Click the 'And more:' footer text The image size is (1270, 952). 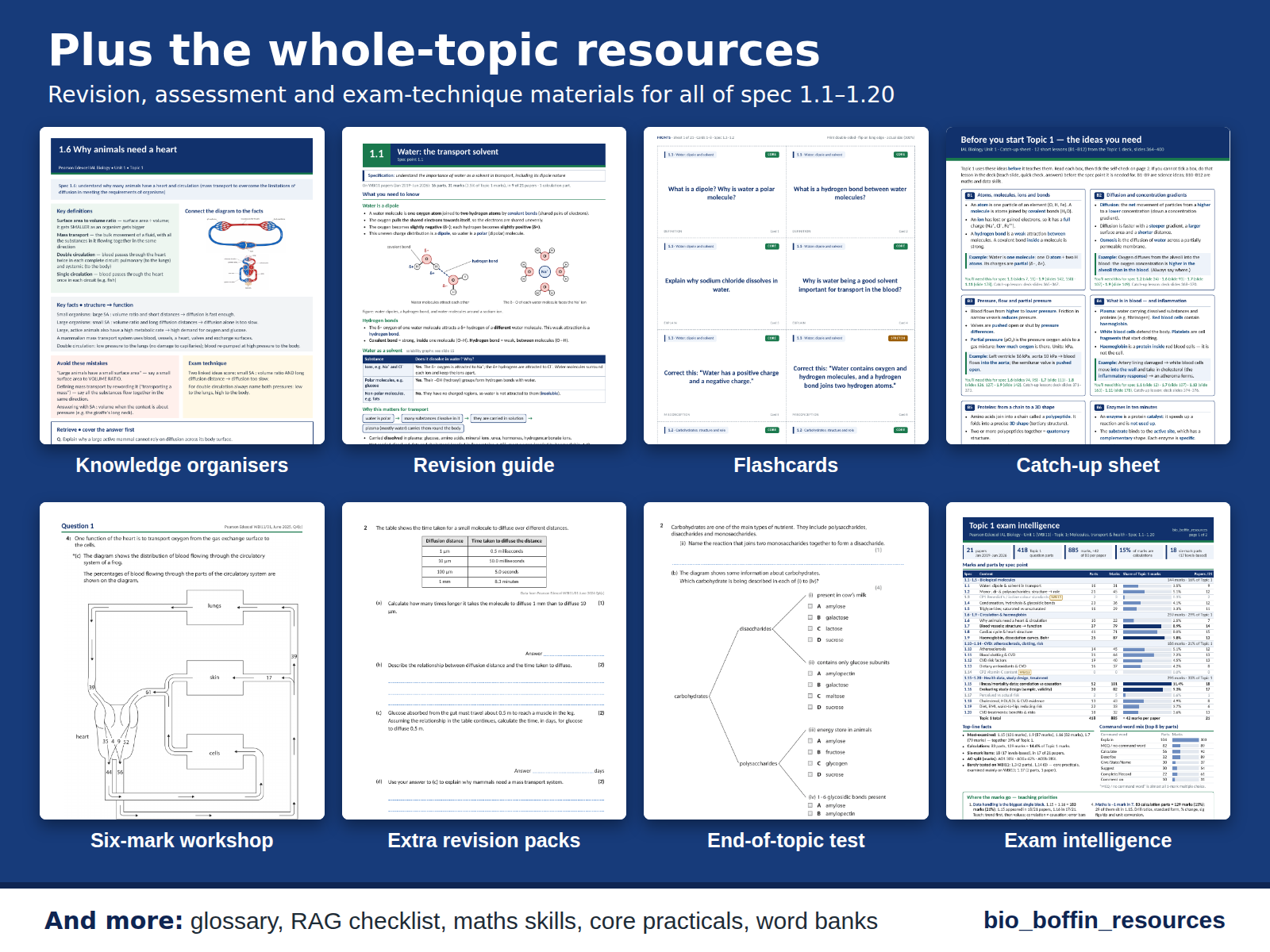114,920
